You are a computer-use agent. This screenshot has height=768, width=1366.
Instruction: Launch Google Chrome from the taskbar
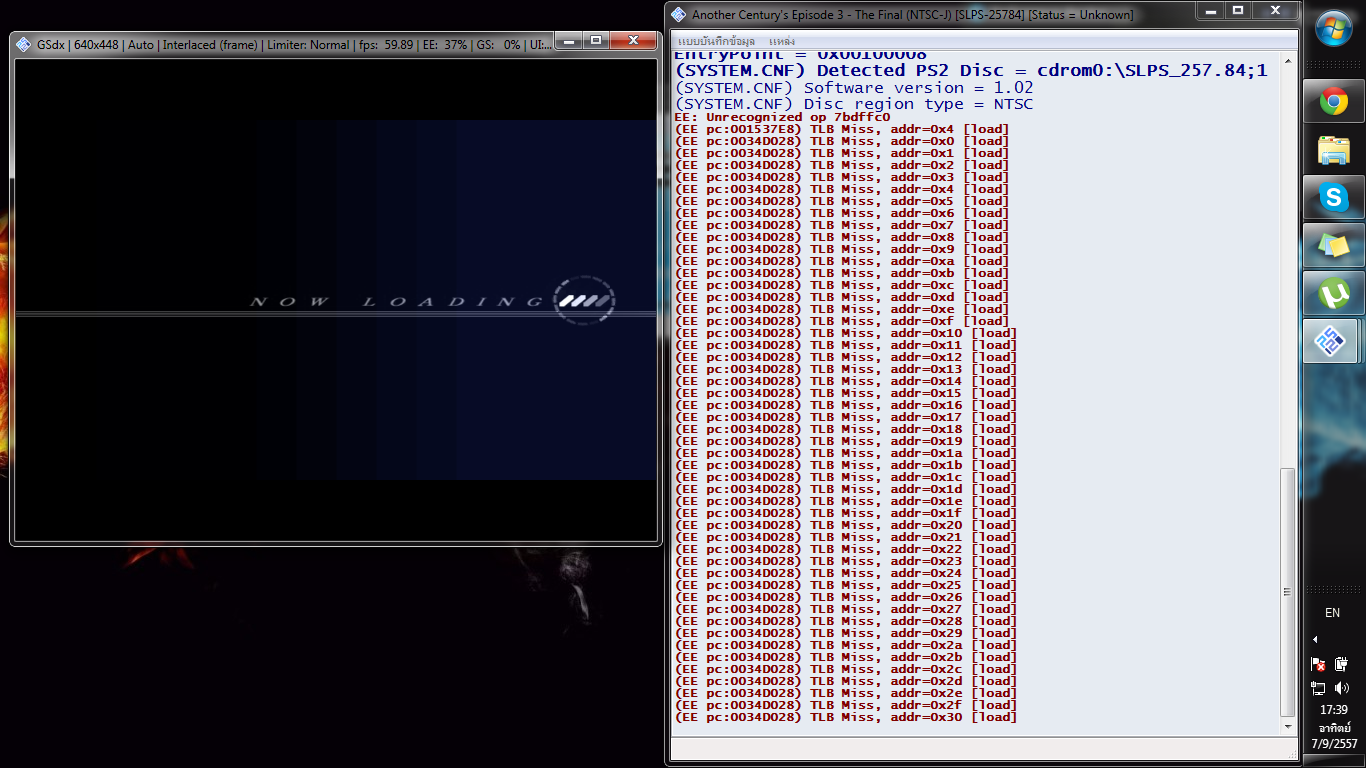point(1334,101)
